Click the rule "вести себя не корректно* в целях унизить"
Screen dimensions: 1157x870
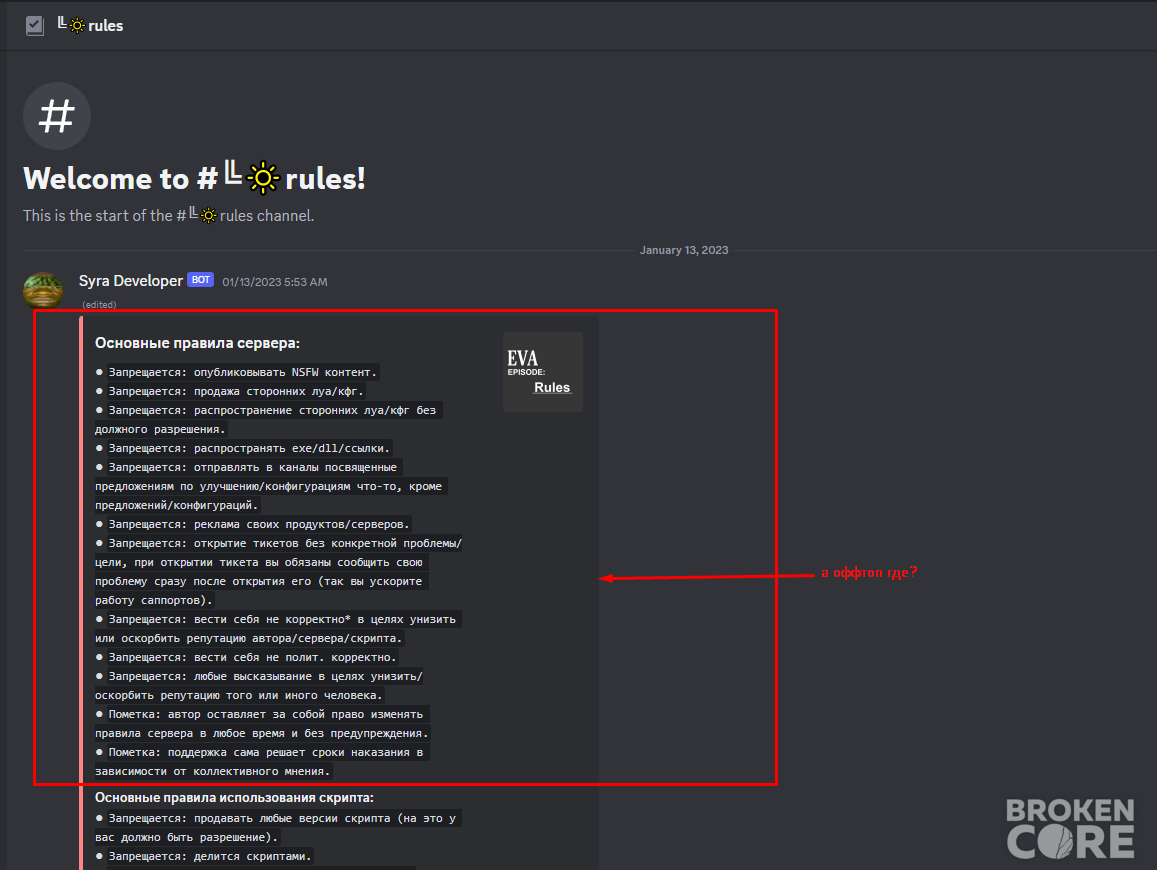click(x=277, y=629)
